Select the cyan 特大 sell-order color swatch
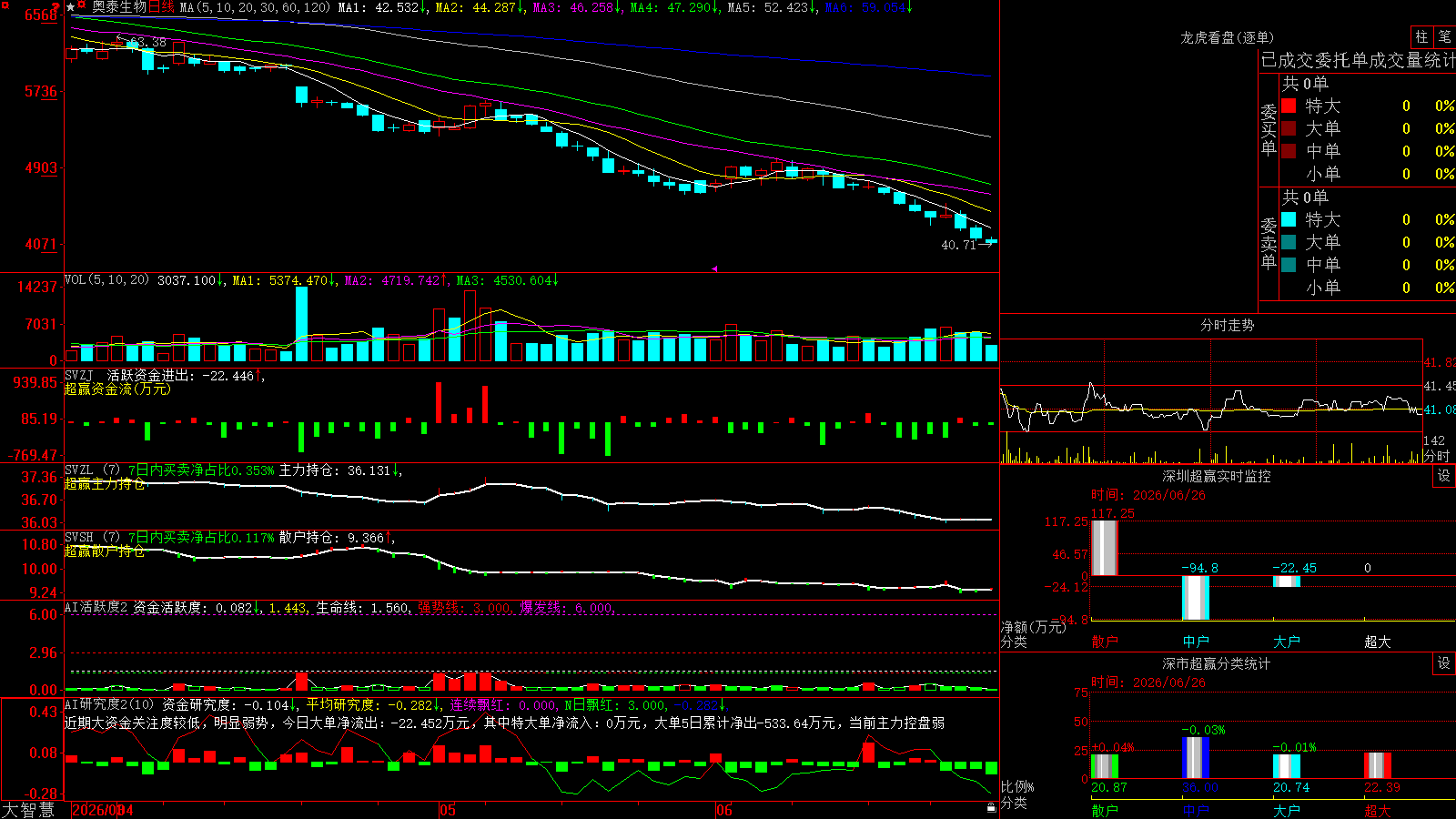The image size is (1456, 819). (x=1289, y=219)
